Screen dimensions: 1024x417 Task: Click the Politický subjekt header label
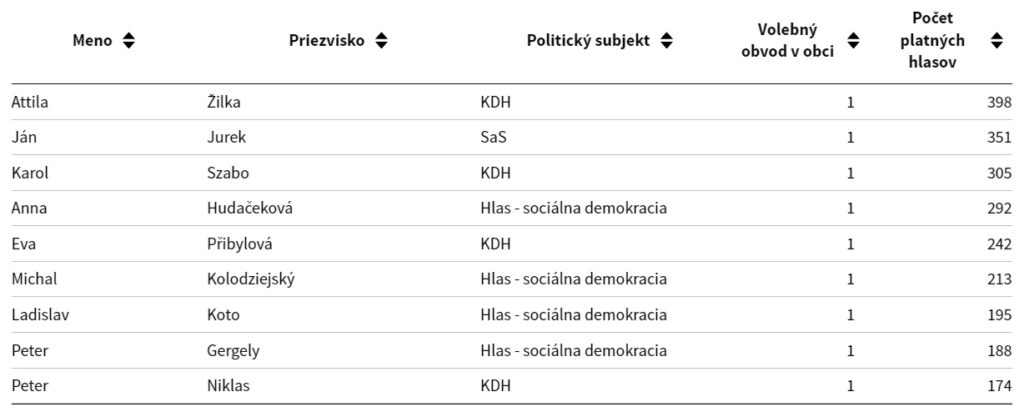click(588, 41)
